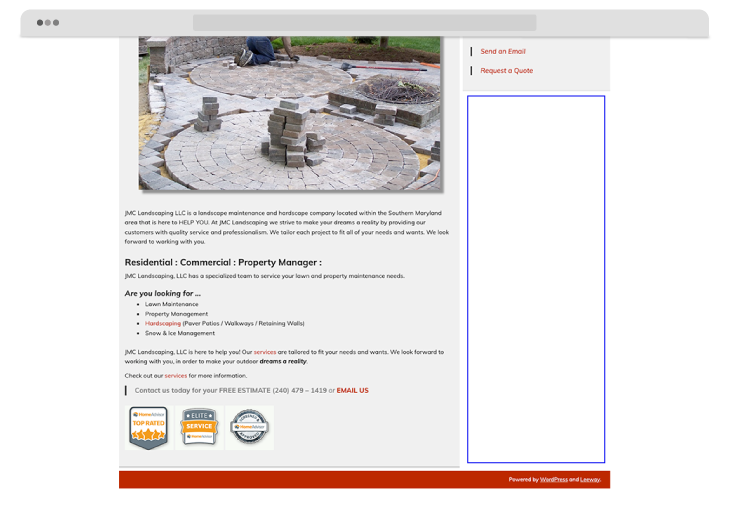Viewport: 729px width, 507px height.
Task: Click the second browser window dot button
Action: 48,22
